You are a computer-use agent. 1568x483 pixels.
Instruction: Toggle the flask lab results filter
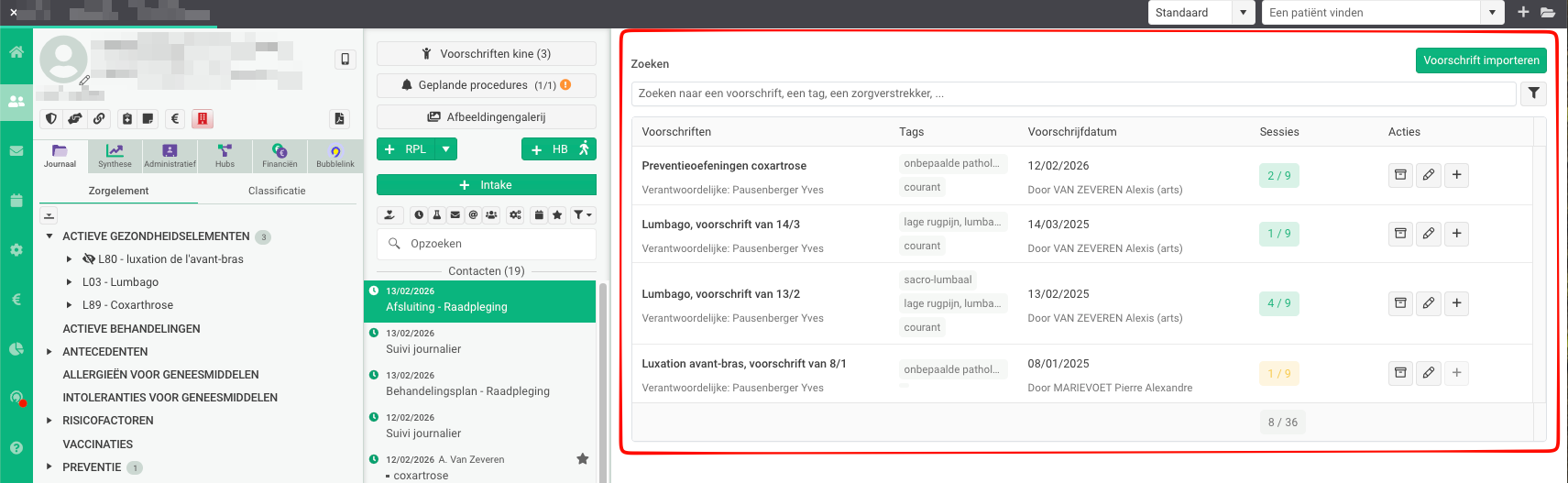click(436, 215)
